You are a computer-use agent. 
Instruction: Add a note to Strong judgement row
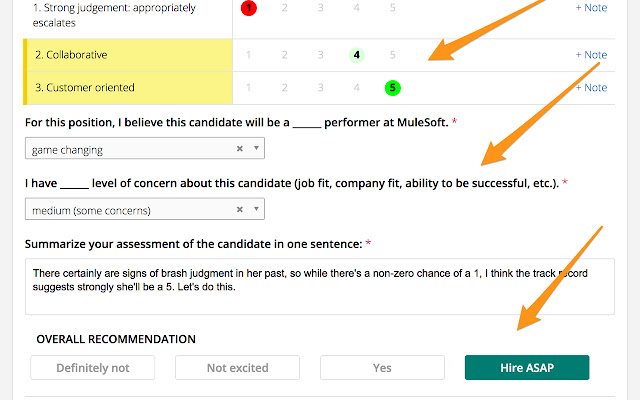click(591, 8)
